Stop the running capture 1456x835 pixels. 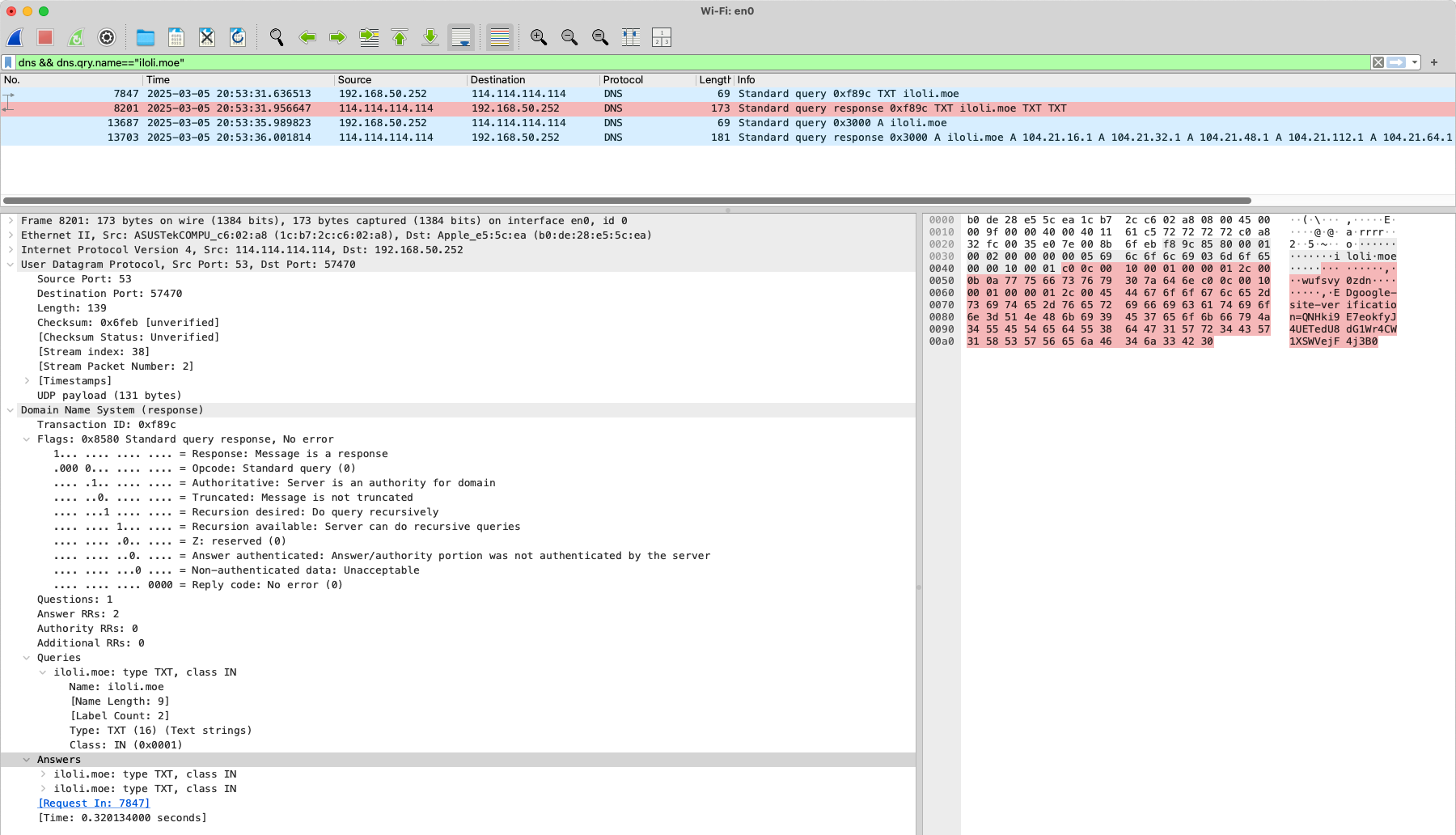coord(45,37)
